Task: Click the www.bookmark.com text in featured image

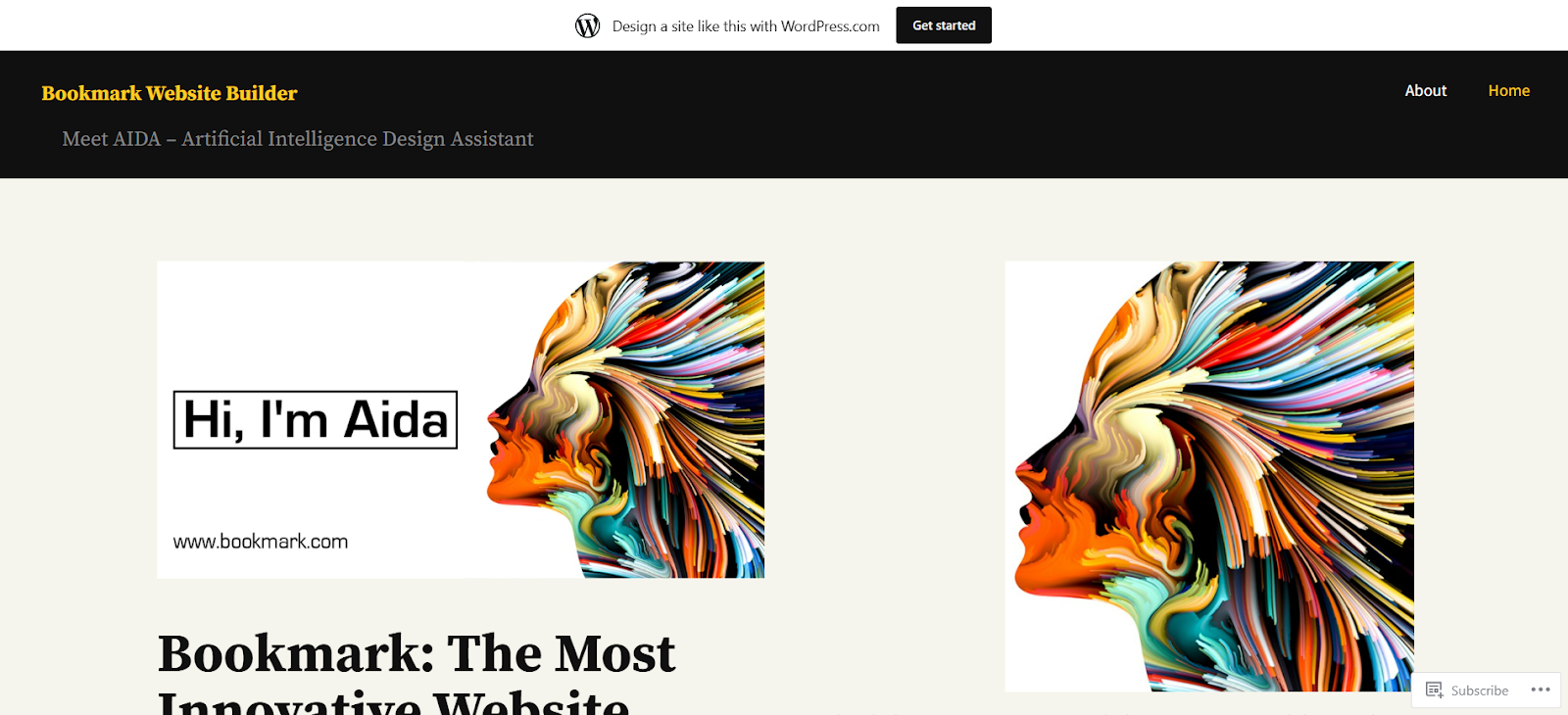Action: coord(261,542)
